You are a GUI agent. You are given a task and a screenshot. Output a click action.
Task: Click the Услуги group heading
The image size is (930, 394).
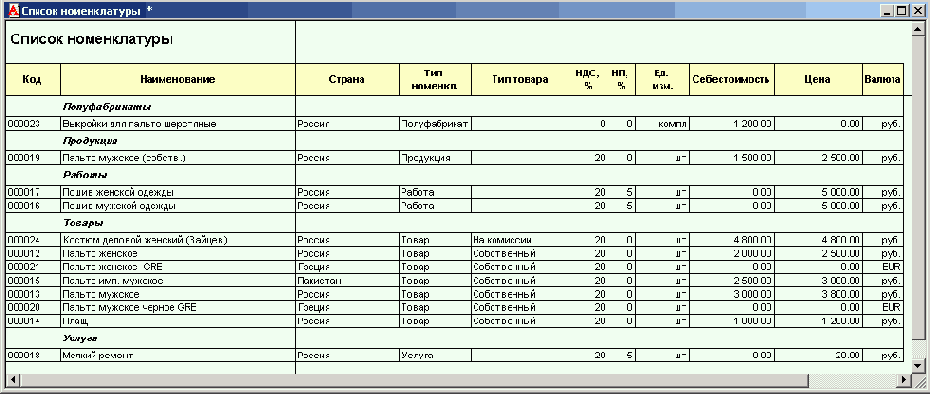point(79,338)
